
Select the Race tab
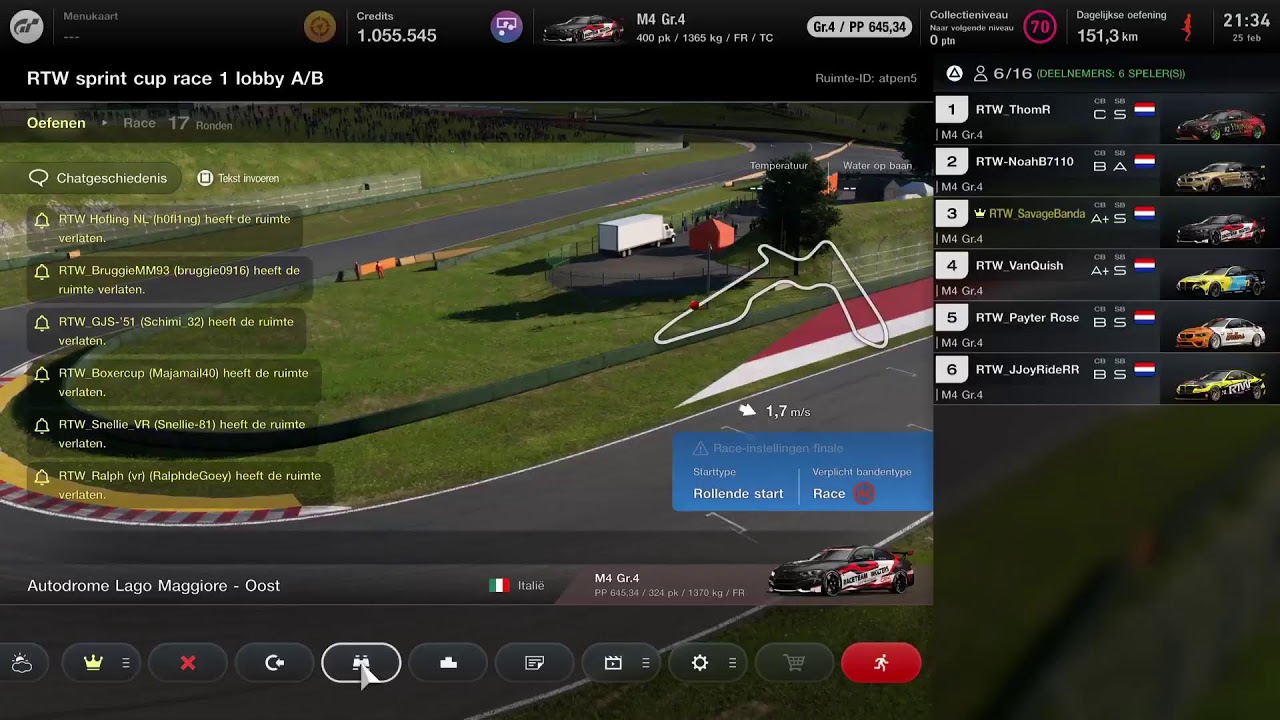click(x=139, y=123)
